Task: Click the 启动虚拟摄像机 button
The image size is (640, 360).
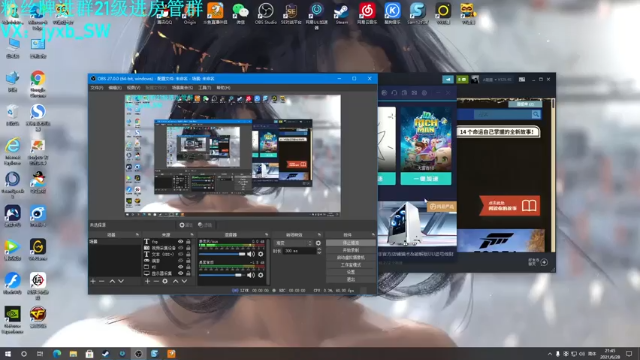Action: (351, 257)
